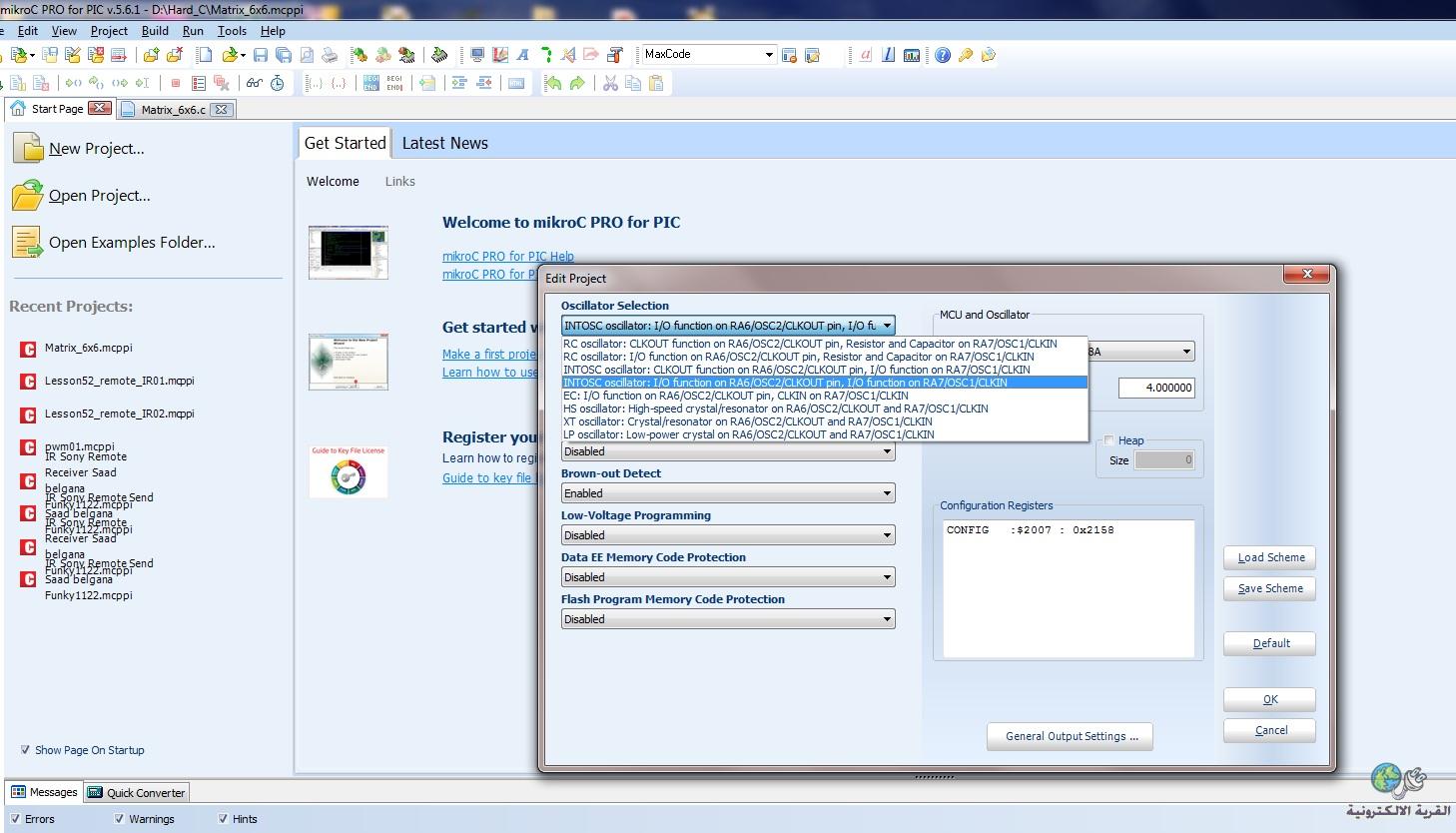This screenshot has width=1456, height=833.
Task: Click the Save Scheme button
Action: point(1270,588)
